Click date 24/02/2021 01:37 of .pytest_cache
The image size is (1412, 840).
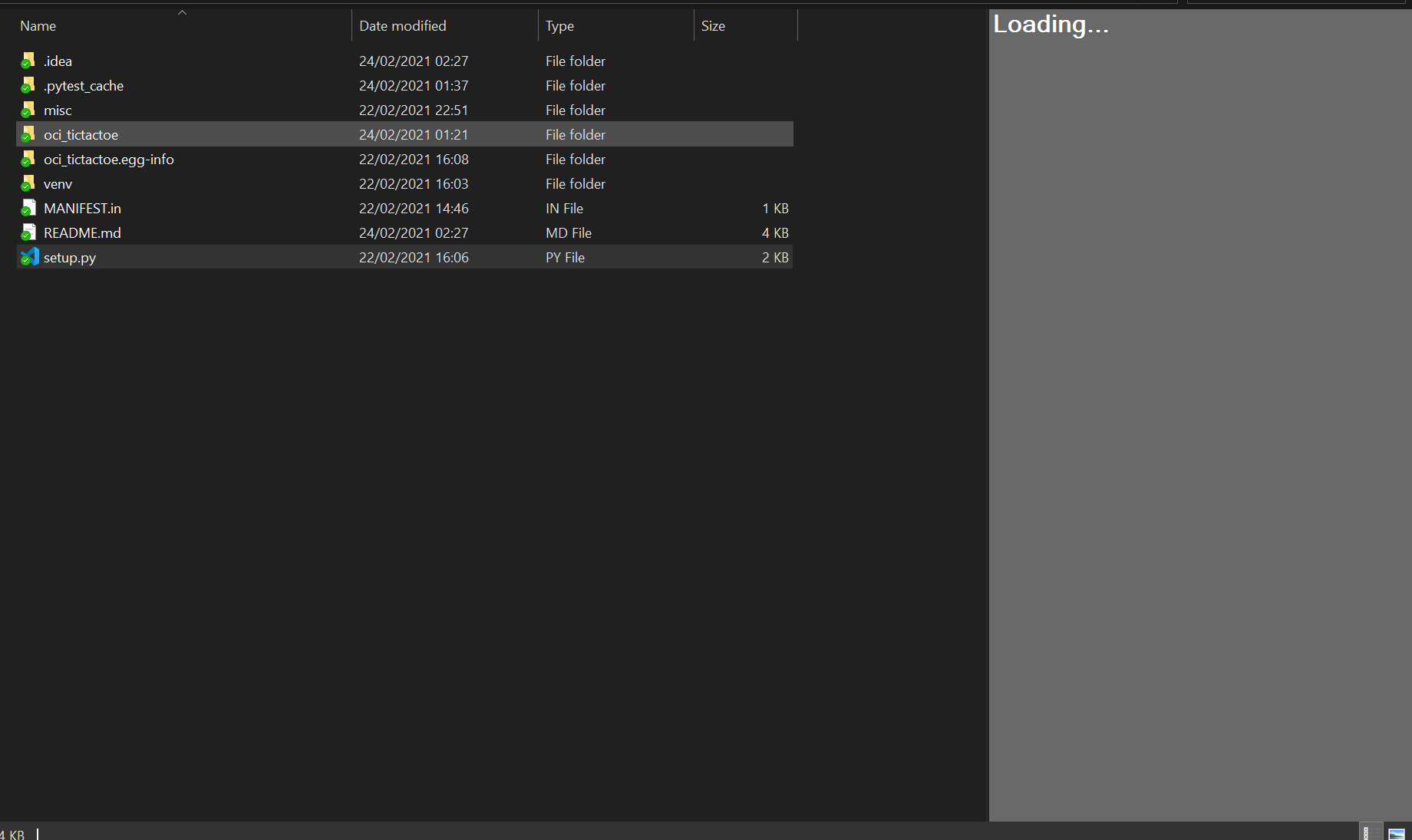(414, 85)
